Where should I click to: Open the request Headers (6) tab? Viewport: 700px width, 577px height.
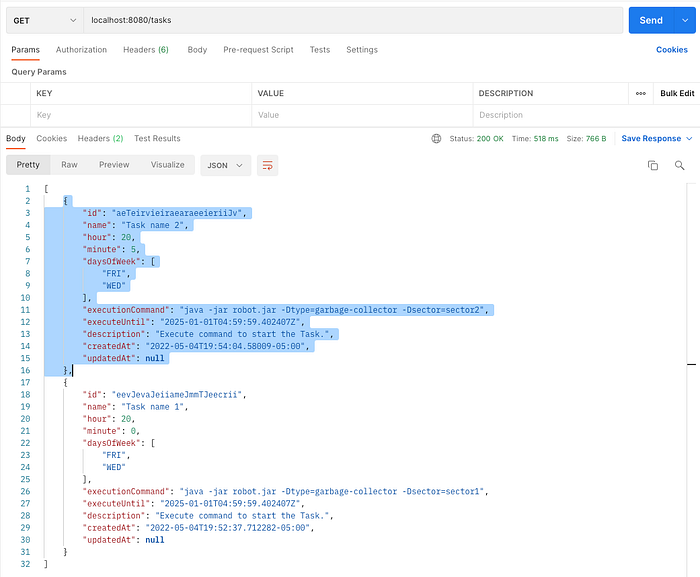pyautogui.click(x=146, y=50)
